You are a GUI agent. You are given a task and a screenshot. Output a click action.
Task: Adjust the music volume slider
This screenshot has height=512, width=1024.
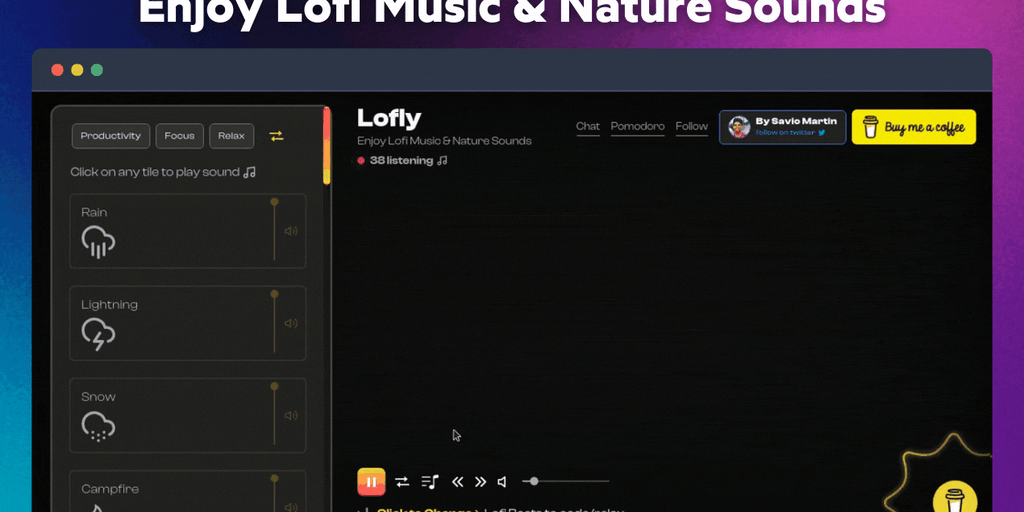566,481
